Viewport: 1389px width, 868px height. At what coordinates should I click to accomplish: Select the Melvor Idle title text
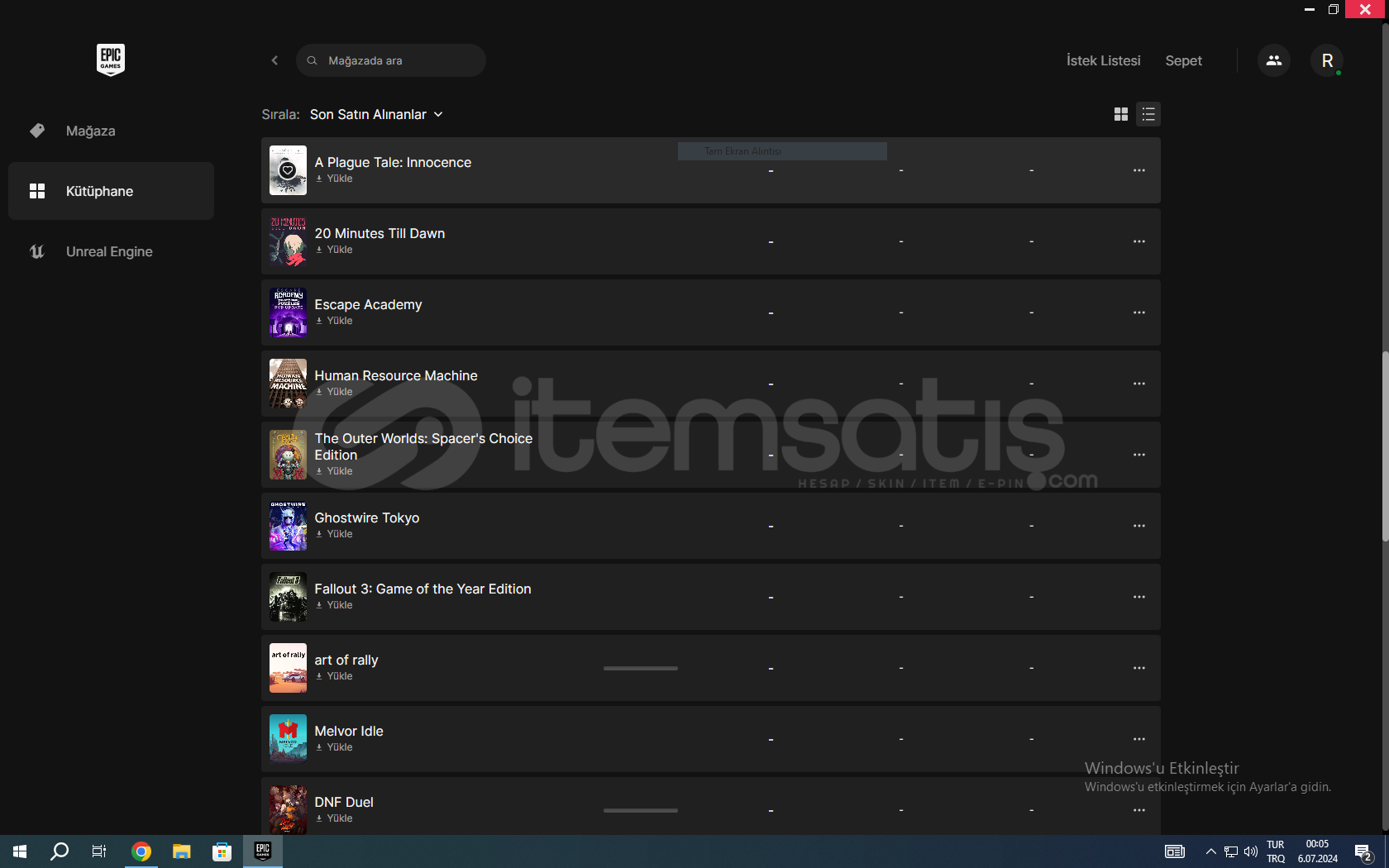[x=349, y=731]
